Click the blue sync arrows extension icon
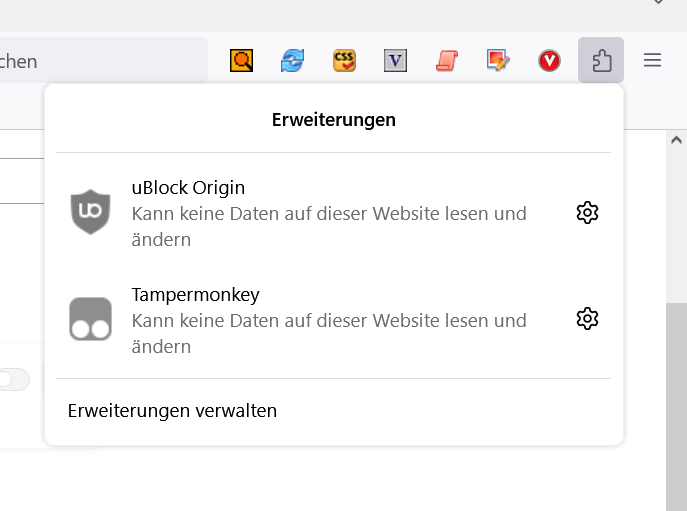The width and height of the screenshot is (687, 511). (x=293, y=61)
